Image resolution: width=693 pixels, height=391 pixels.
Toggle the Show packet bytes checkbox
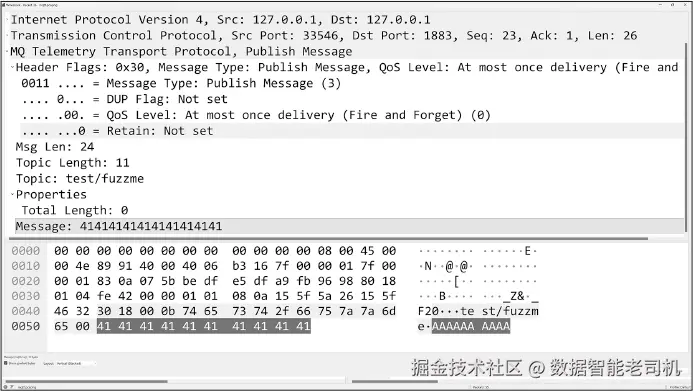click(6, 363)
